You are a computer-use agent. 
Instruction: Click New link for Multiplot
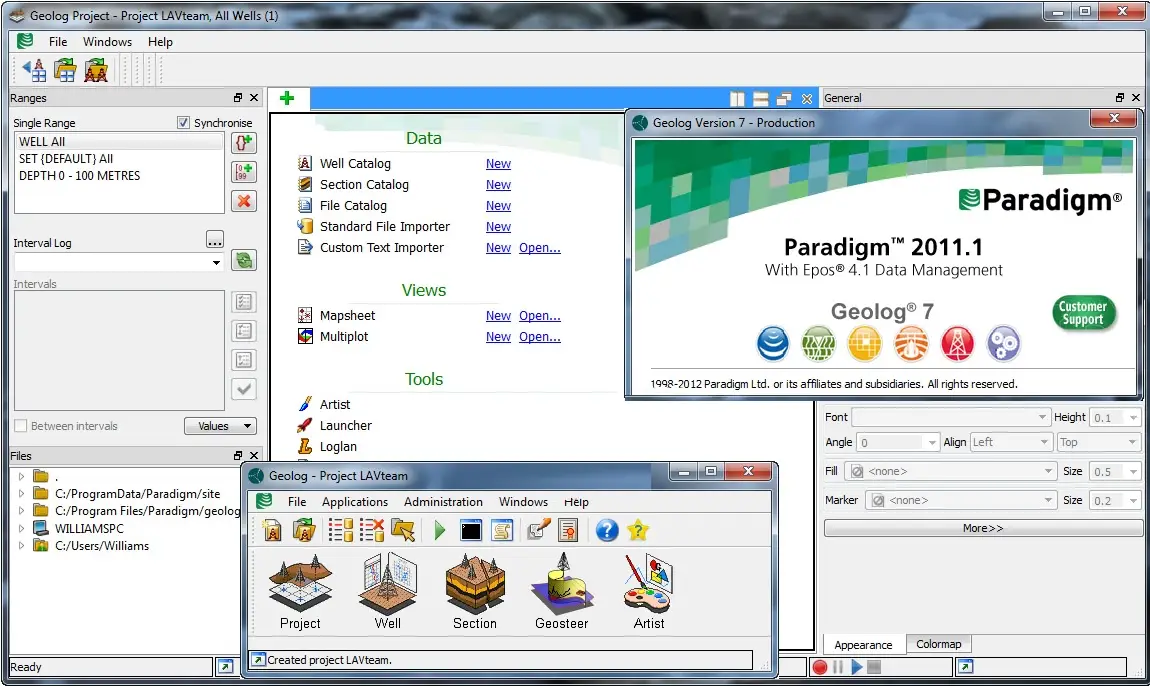coord(498,337)
